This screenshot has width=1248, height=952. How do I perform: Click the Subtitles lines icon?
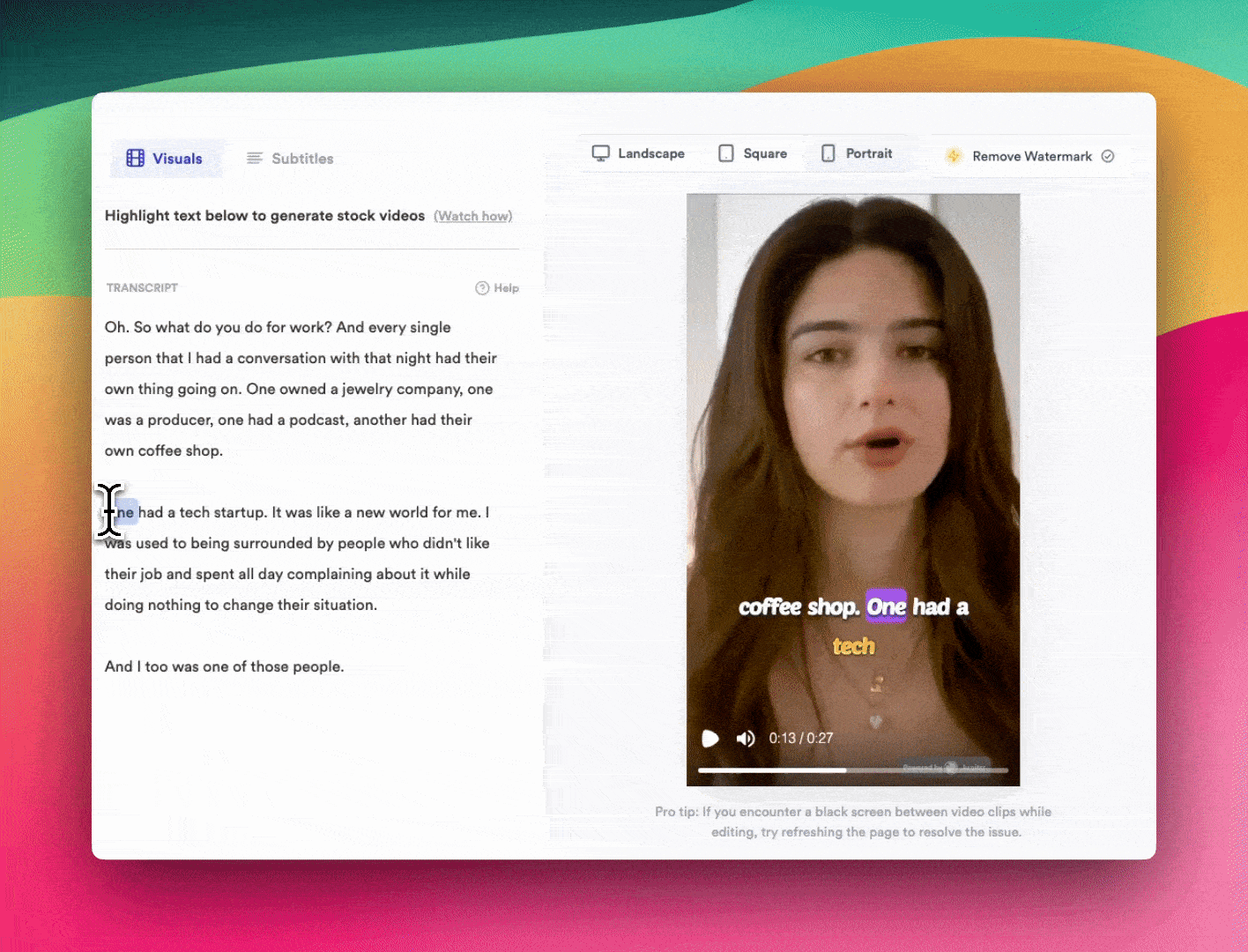coord(255,159)
